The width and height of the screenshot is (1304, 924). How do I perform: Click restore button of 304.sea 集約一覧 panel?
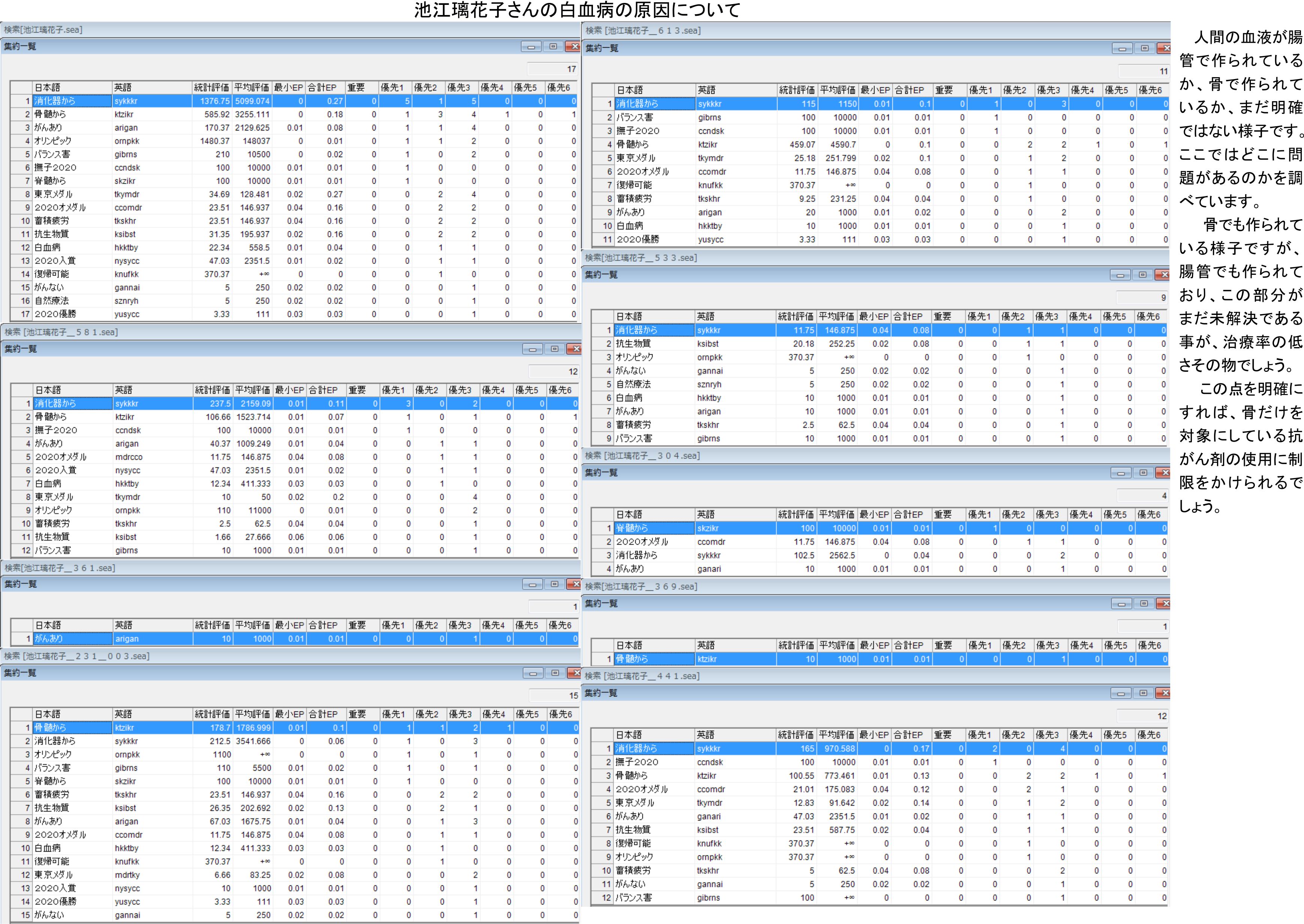click(x=1143, y=473)
